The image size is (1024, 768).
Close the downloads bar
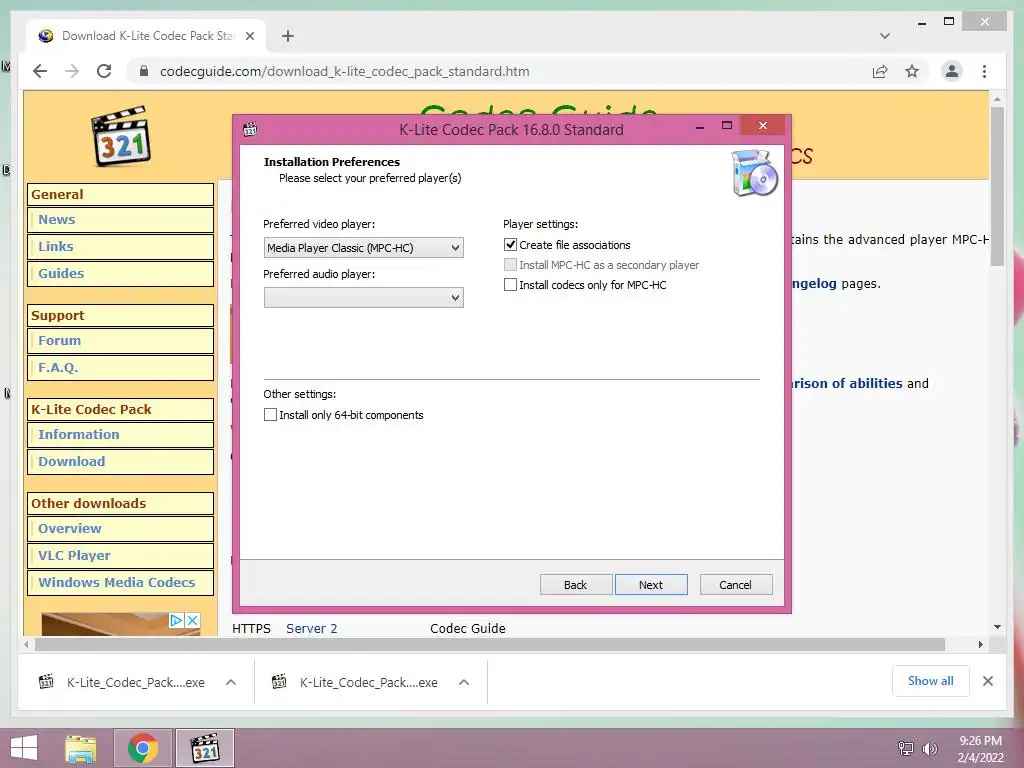[x=987, y=681]
